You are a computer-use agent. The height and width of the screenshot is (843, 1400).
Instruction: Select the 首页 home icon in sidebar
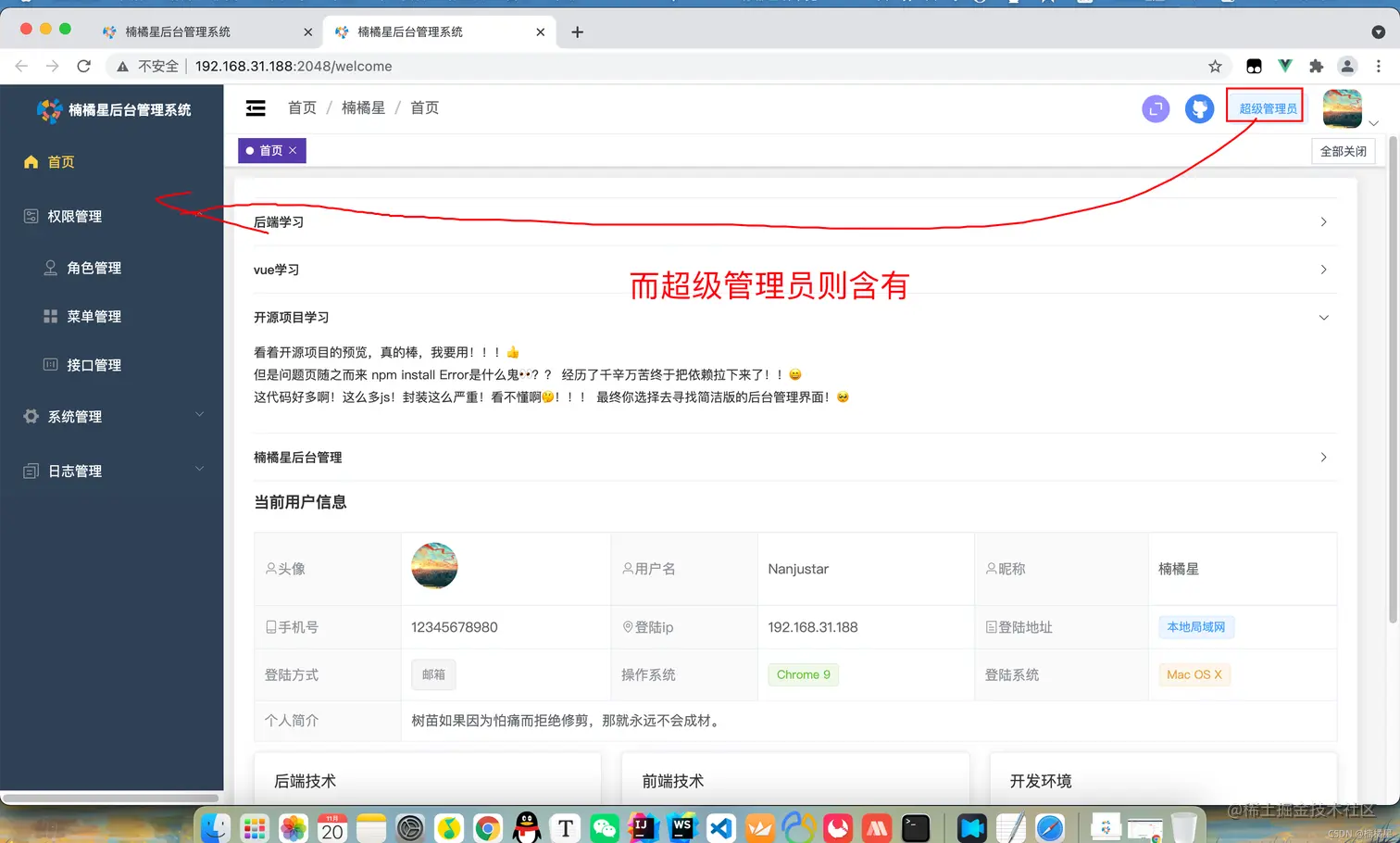coord(31,161)
